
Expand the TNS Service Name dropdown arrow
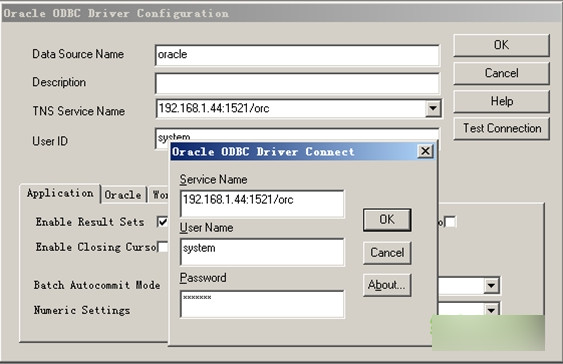pyautogui.click(x=433, y=108)
